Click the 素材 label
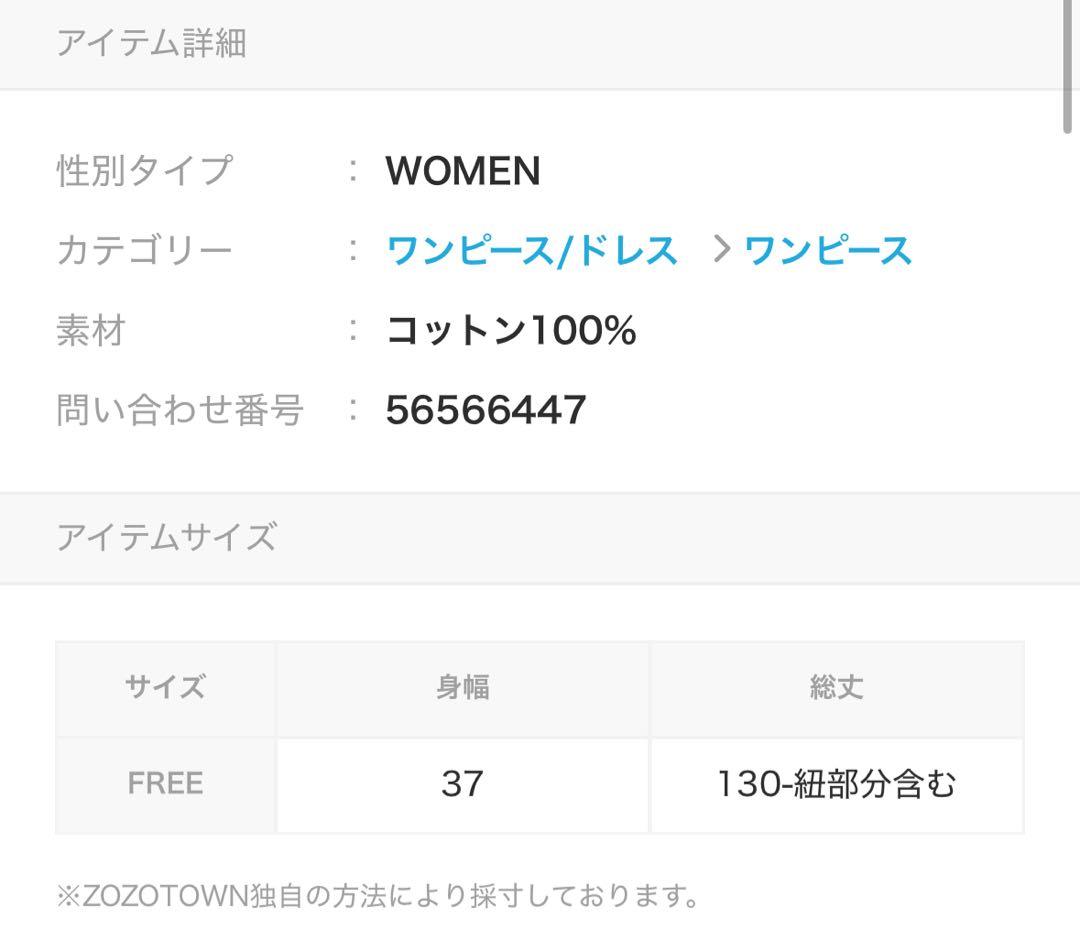Viewport: 1080px width, 930px height. click(91, 330)
